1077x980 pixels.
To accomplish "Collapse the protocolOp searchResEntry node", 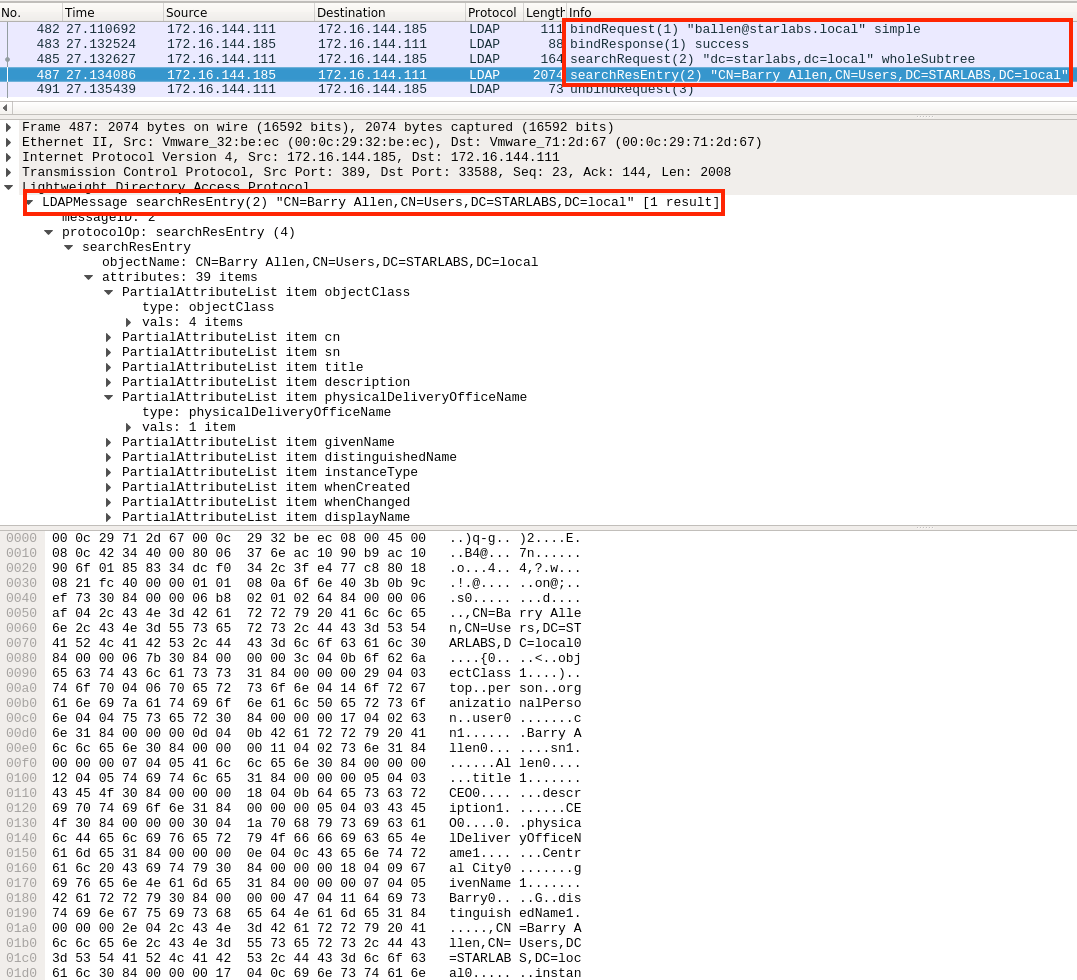I will point(48,233).
